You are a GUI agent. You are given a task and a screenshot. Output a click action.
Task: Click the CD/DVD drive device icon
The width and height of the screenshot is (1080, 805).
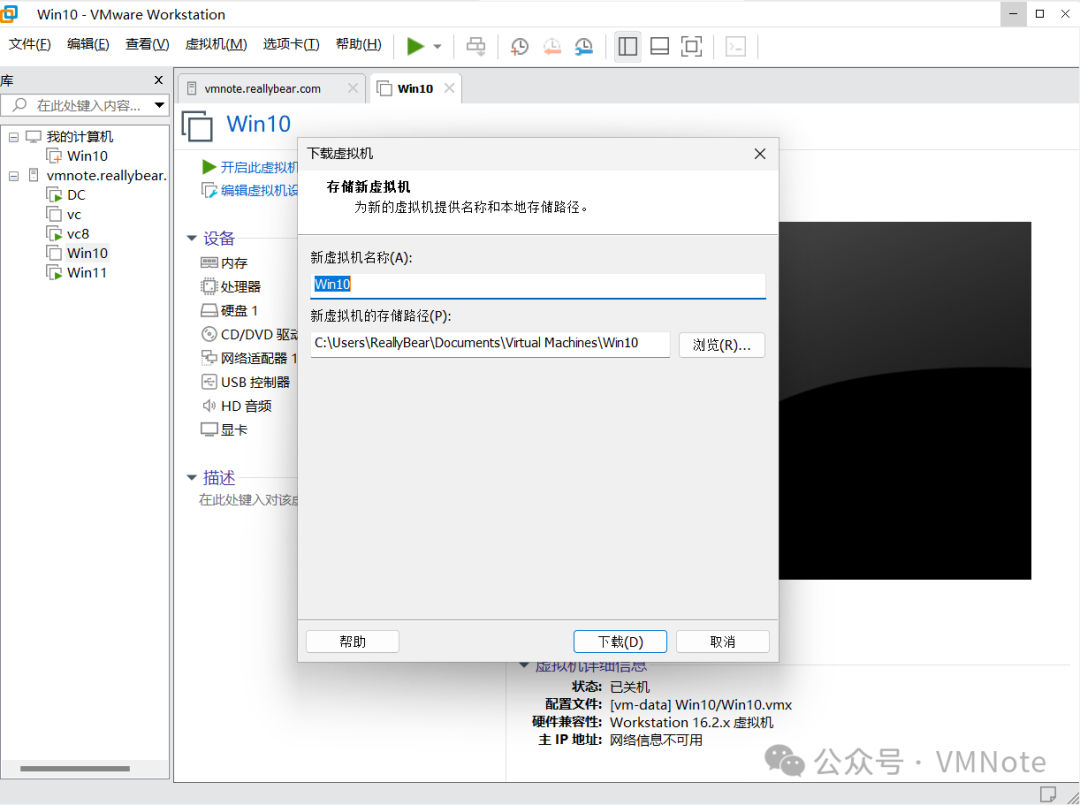(209, 334)
